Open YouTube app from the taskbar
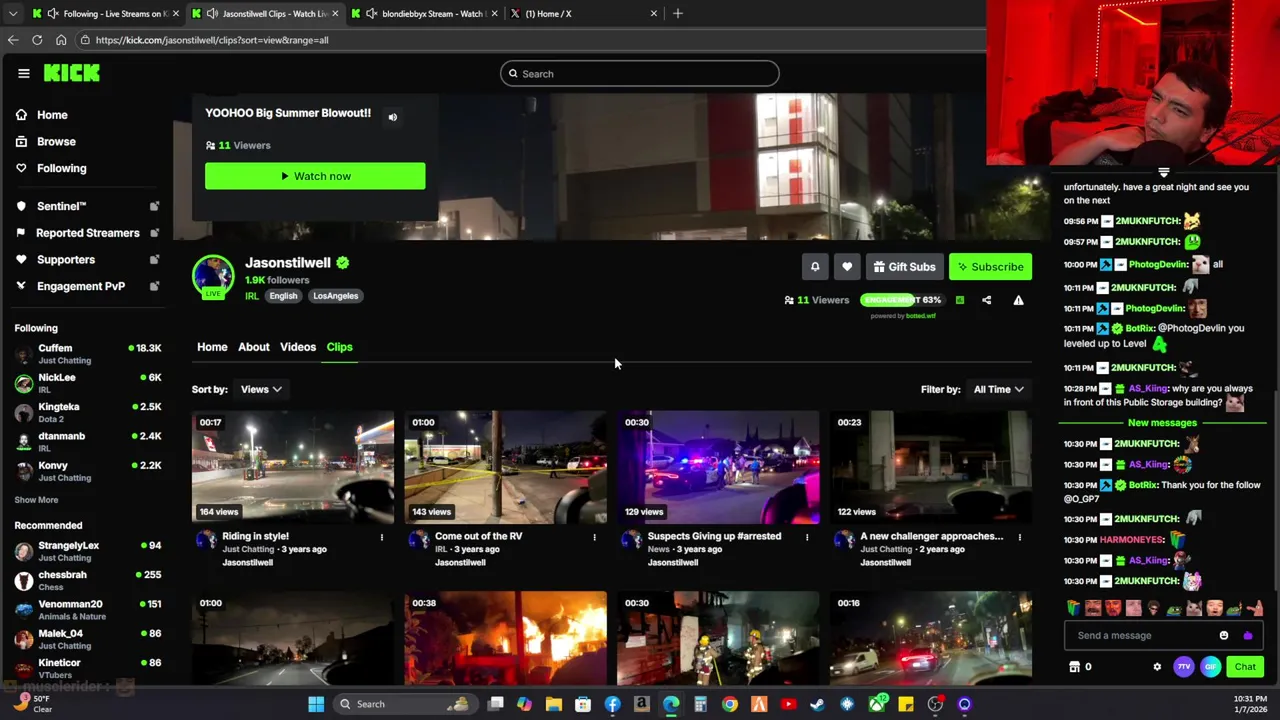1280x720 pixels. [x=788, y=704]
